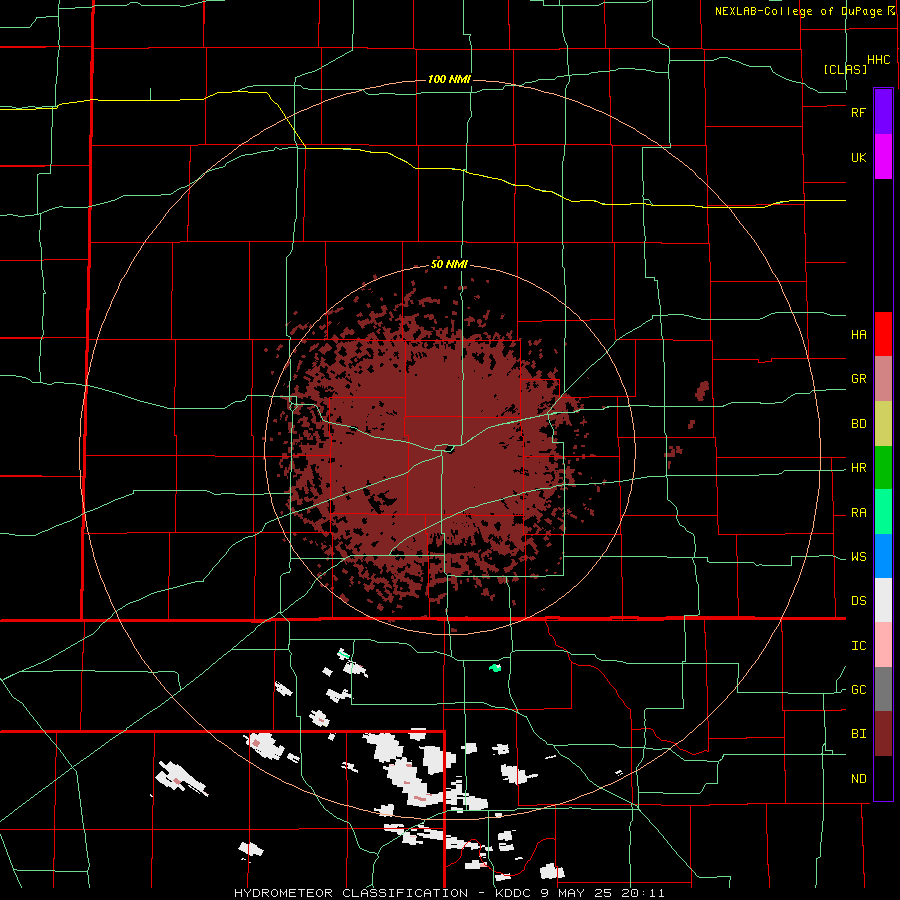Click the HA legend label
This screenshot has width=900, height=900.
(858, 335)
